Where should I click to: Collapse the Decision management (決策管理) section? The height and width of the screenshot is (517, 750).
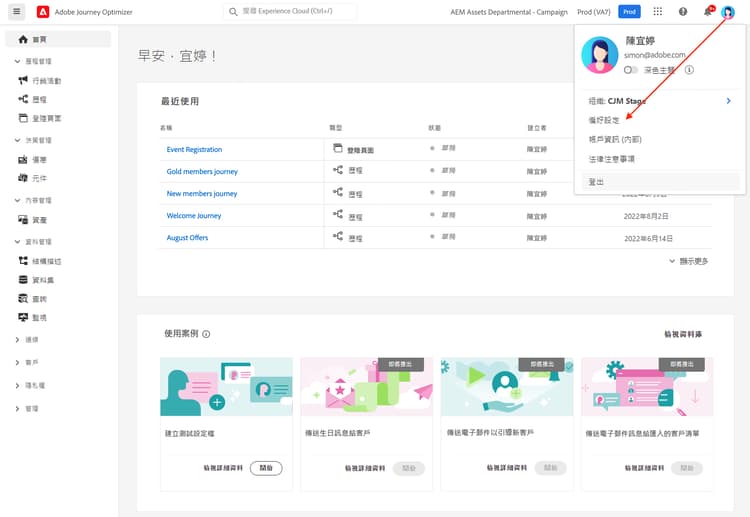click(x=17, y=140)
